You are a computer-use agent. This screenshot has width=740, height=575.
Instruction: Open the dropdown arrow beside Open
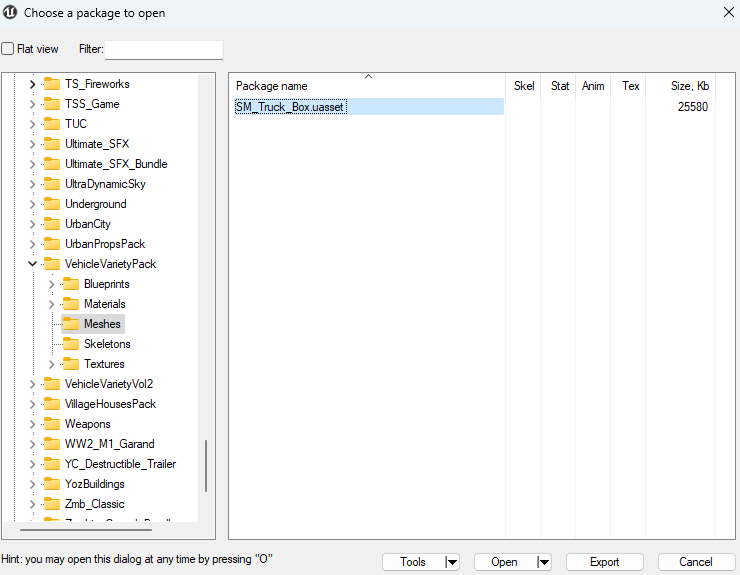[544, 562]
